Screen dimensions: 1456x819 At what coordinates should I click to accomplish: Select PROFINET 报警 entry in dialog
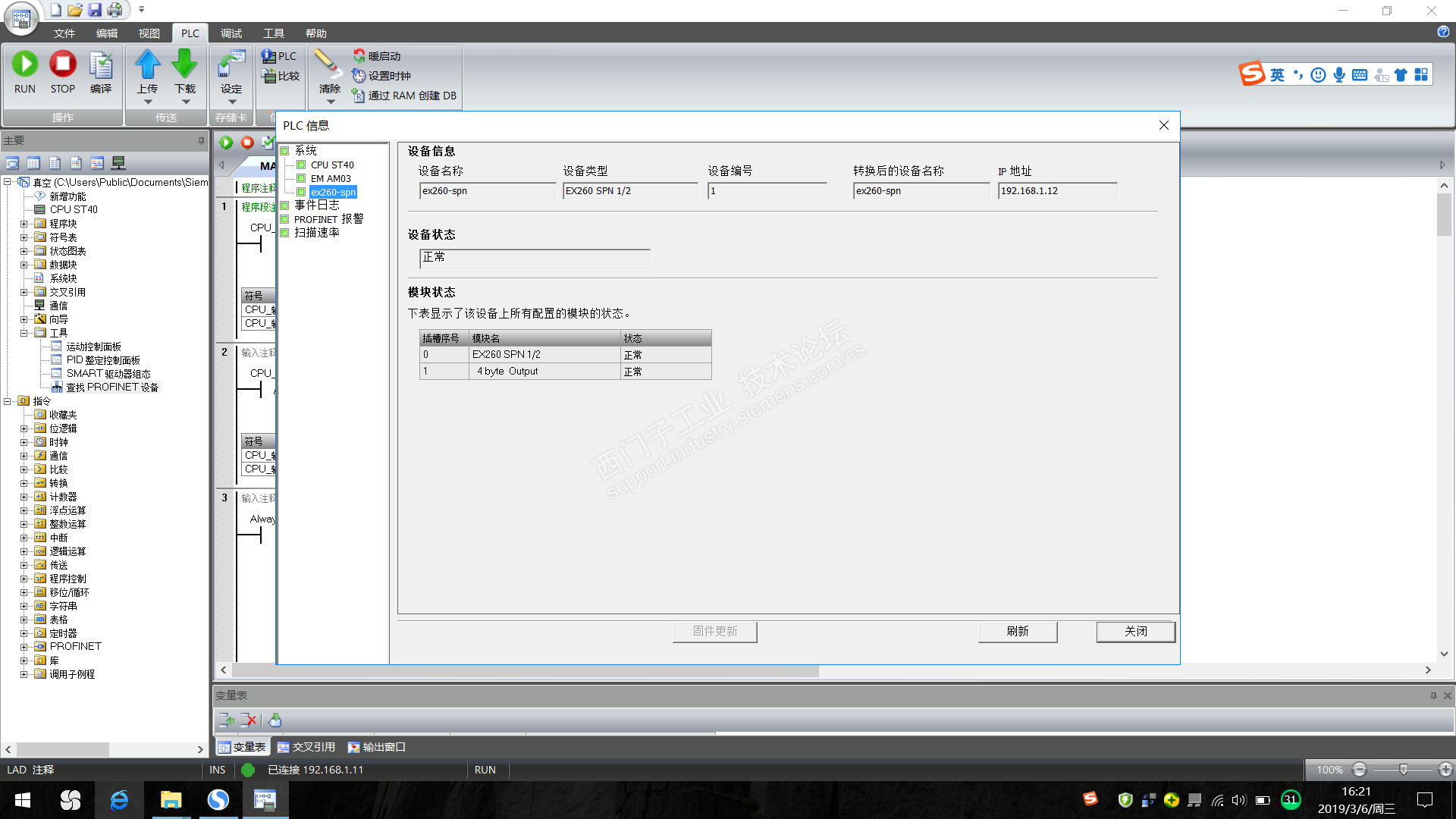328,219
